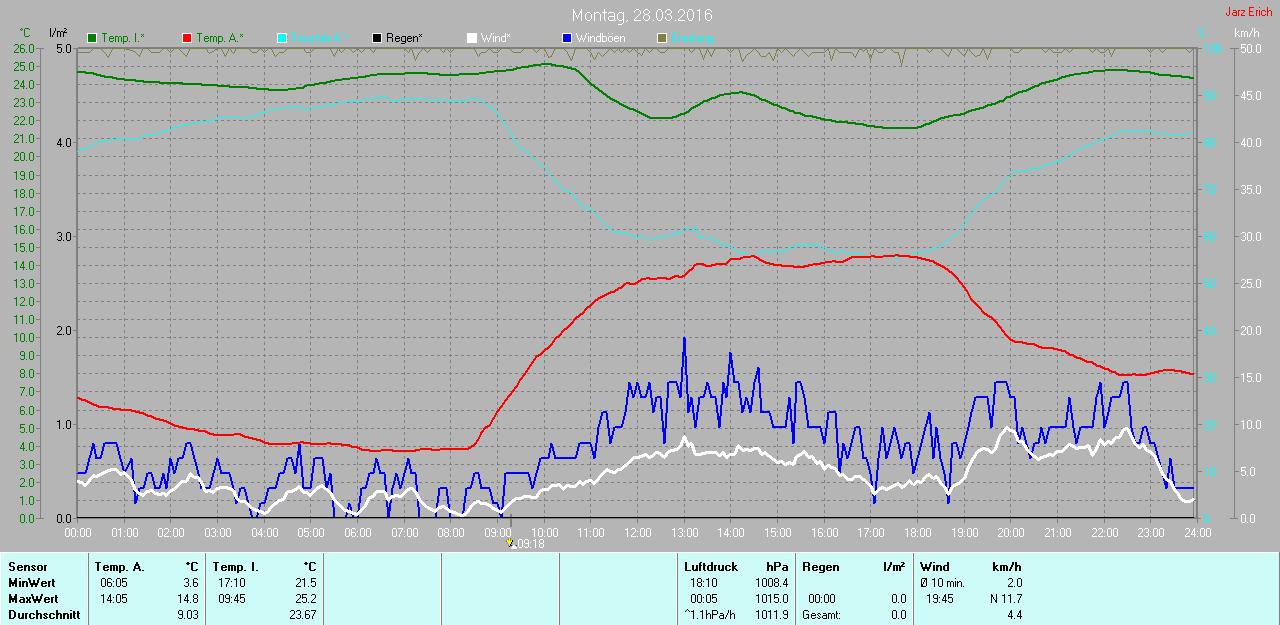This screenshot has height=625, width=1280.
Task: Click the "Temp. I." table column header
Action: point(236,567)
